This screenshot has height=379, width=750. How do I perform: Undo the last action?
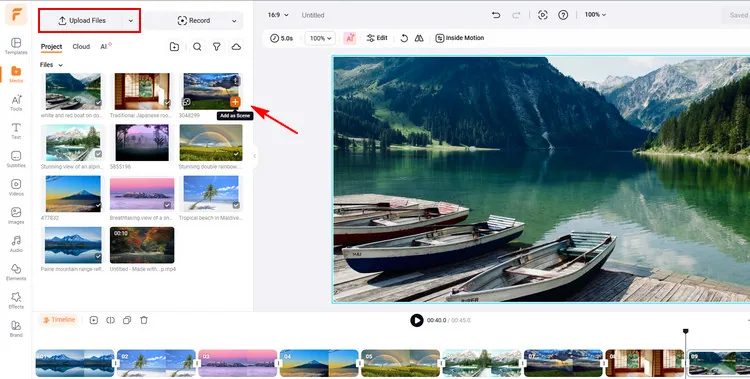pos(496,15)
